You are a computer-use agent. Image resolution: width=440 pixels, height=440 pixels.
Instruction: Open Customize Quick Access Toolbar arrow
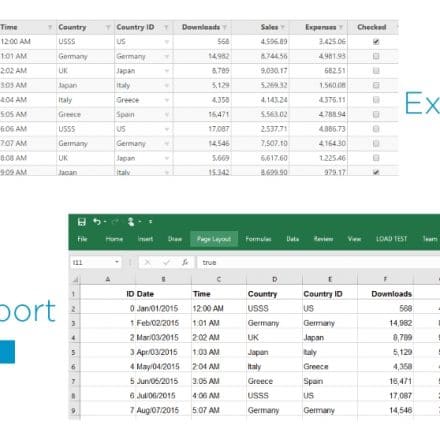151,222
